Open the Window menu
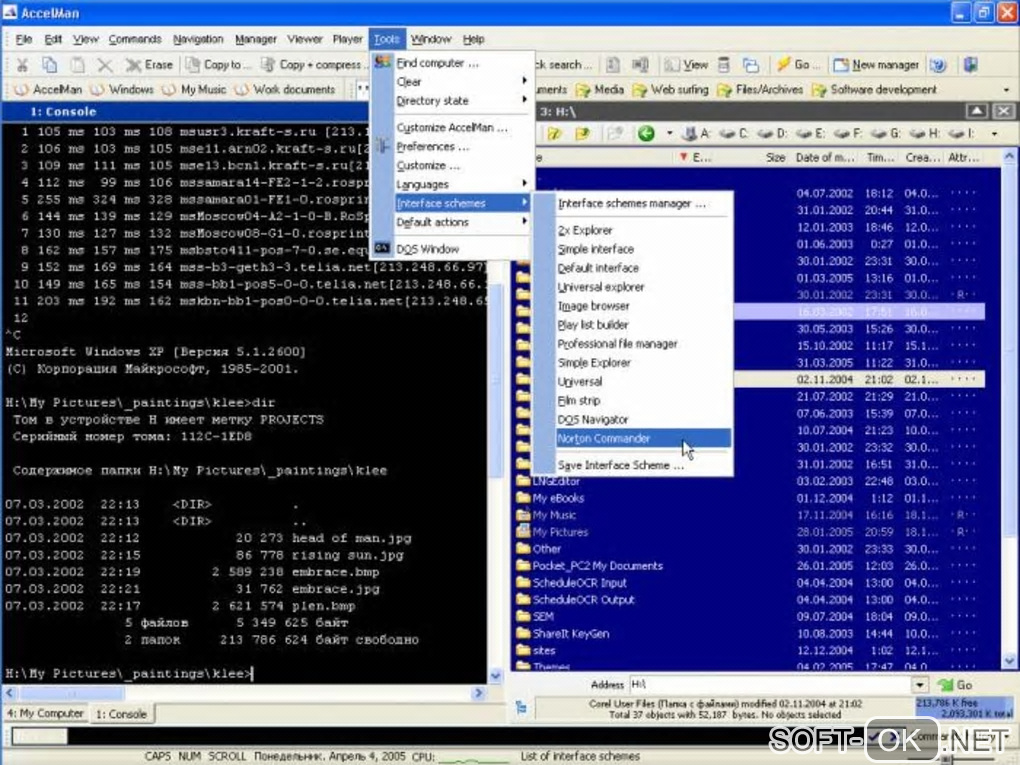1020x765 pixels. (431, 39)
